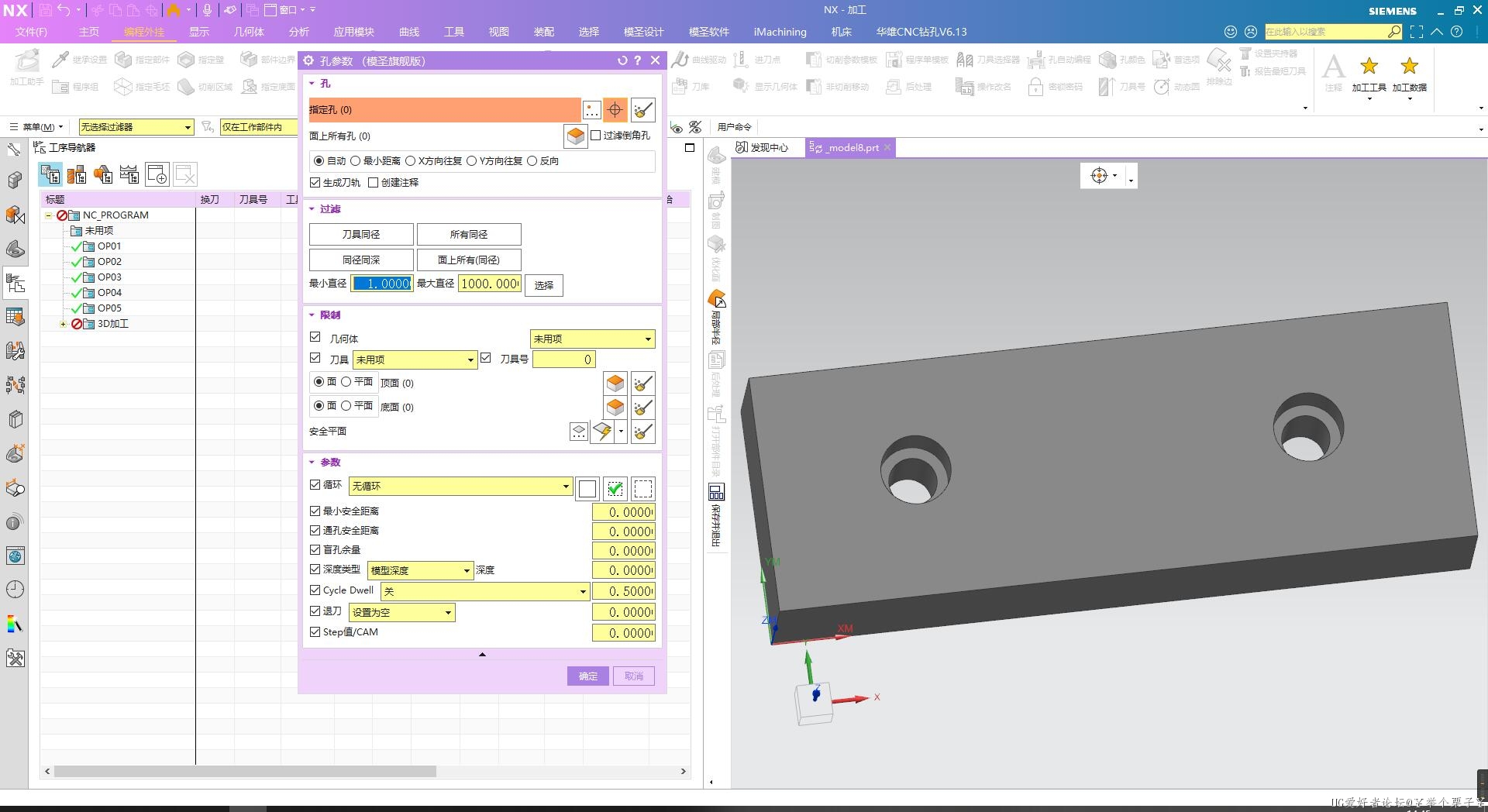Viewport: 1488px width, 812px height.
Task: Clear the 安全平面 with its broom icon
Action: click(x=643, y=432)
